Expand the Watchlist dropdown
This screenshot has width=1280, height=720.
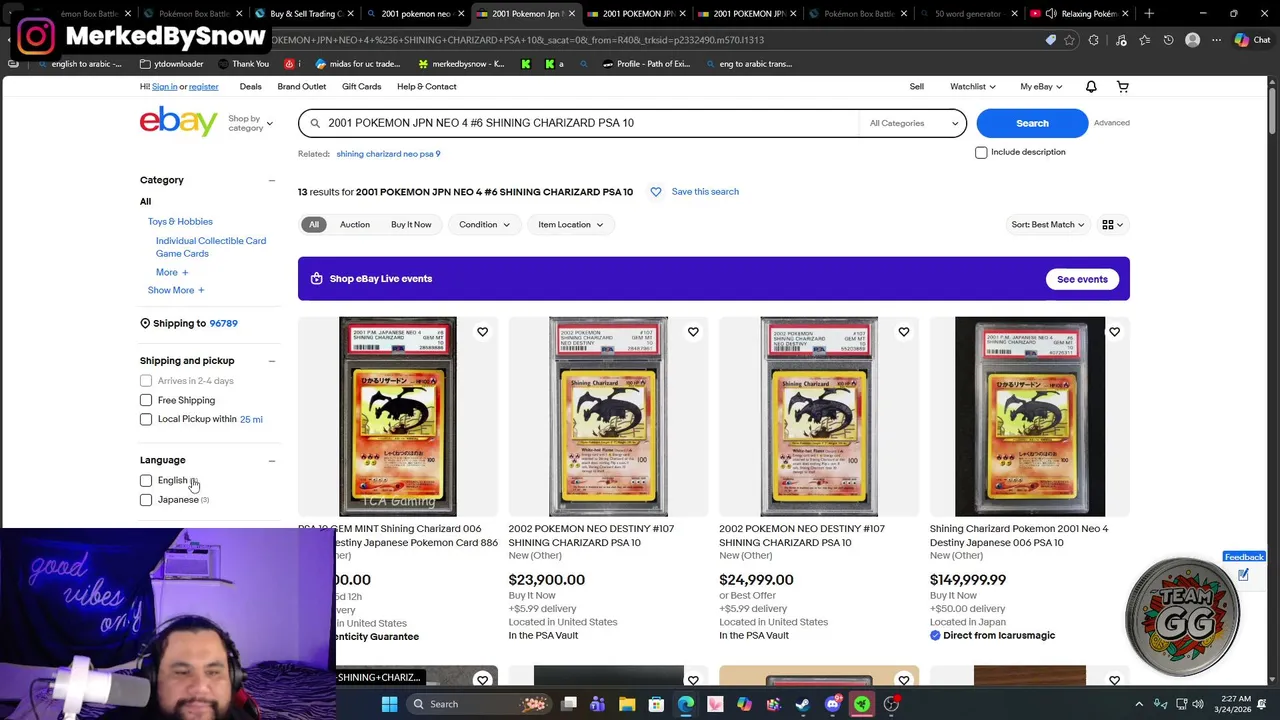coord(972,87)
